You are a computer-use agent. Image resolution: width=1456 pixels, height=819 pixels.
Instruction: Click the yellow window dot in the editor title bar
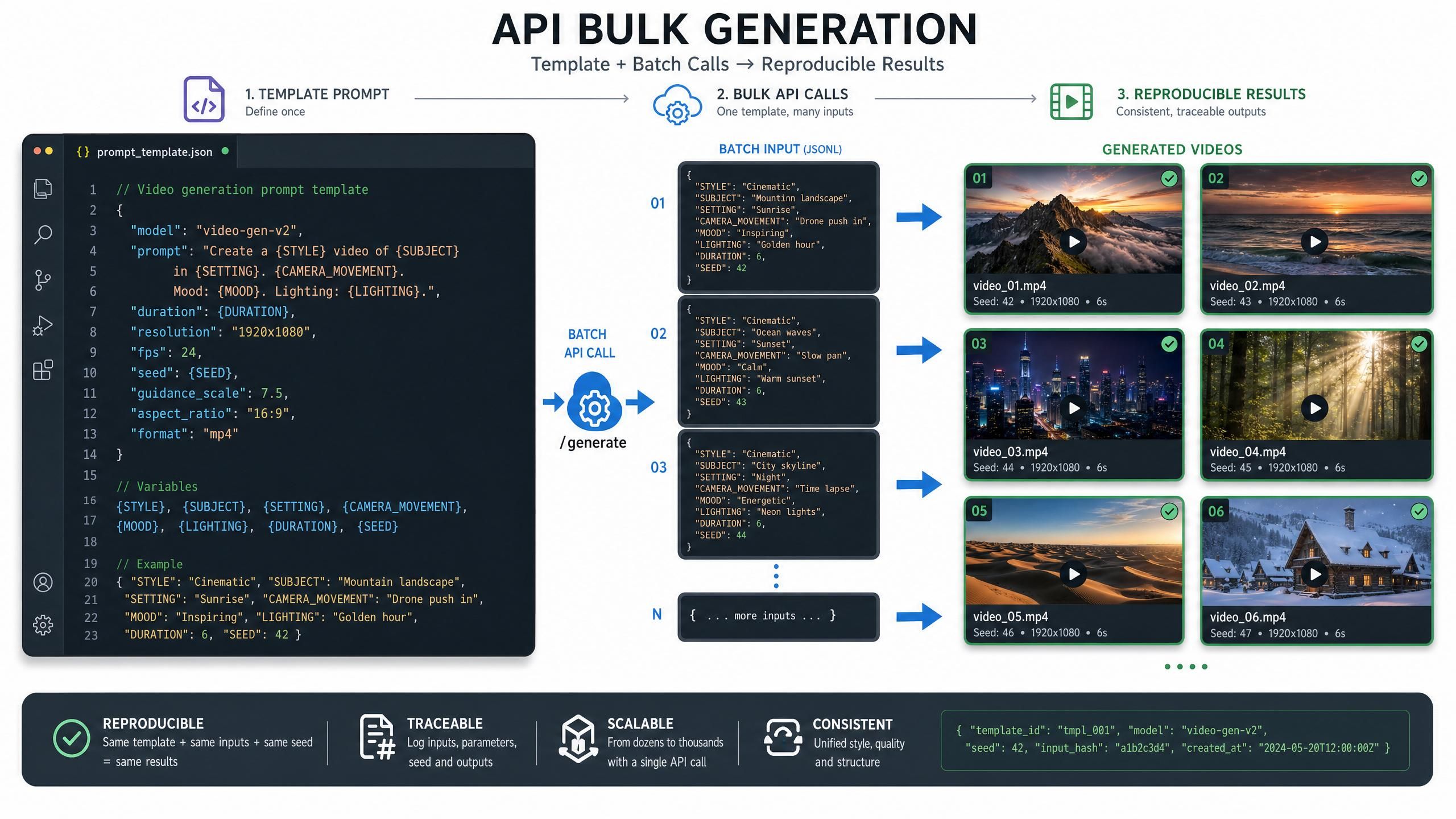click(49, 151)
